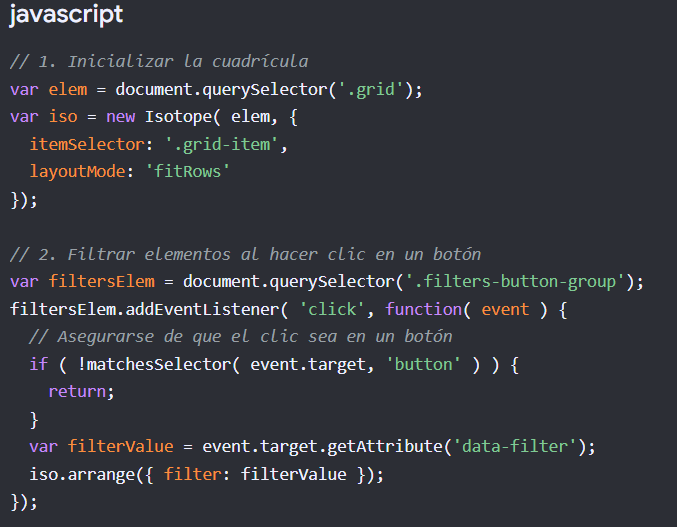This screenshot has height=527, width=677.
Task: Click 'addEventListener' in the code
Action: [x=202, y=309]
